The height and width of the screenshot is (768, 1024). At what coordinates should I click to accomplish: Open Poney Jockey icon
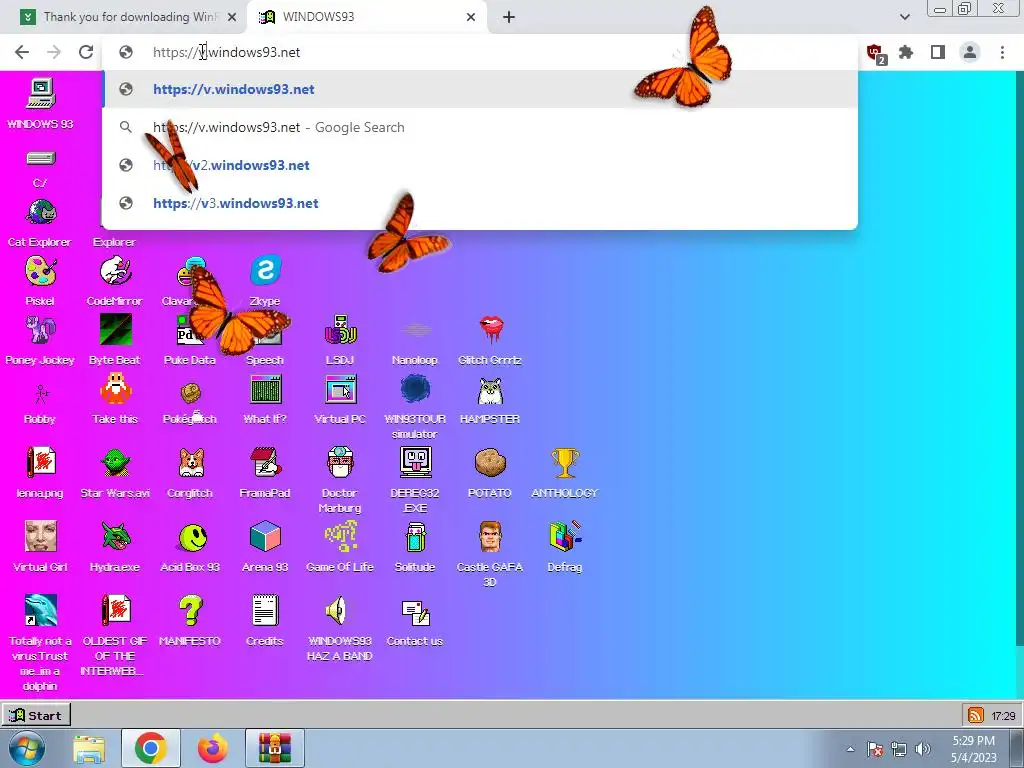tap(40, 330)
